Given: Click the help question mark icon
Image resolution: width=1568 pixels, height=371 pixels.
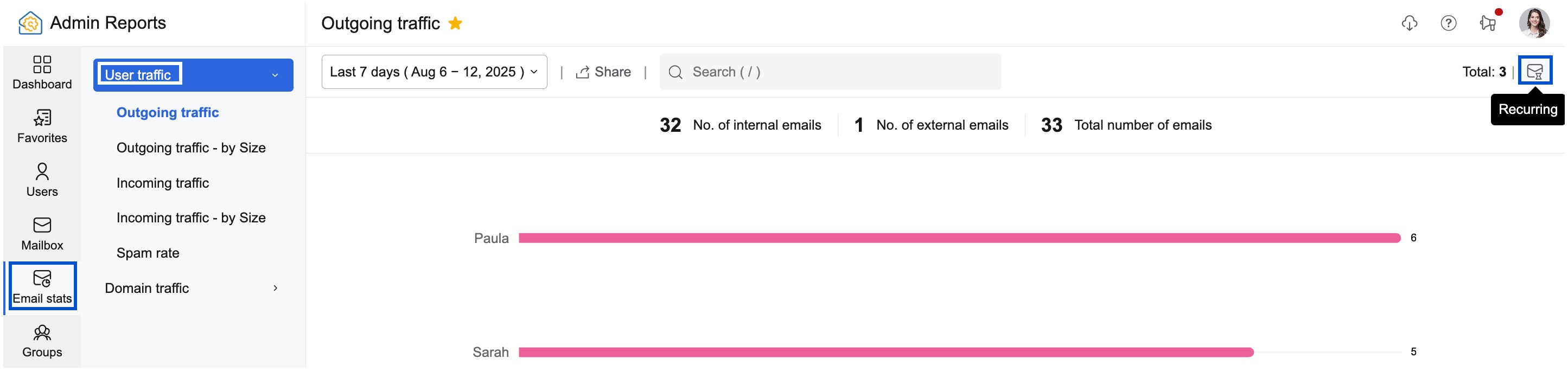Looking at the screenshot, I should click(x=1449, y=23).
